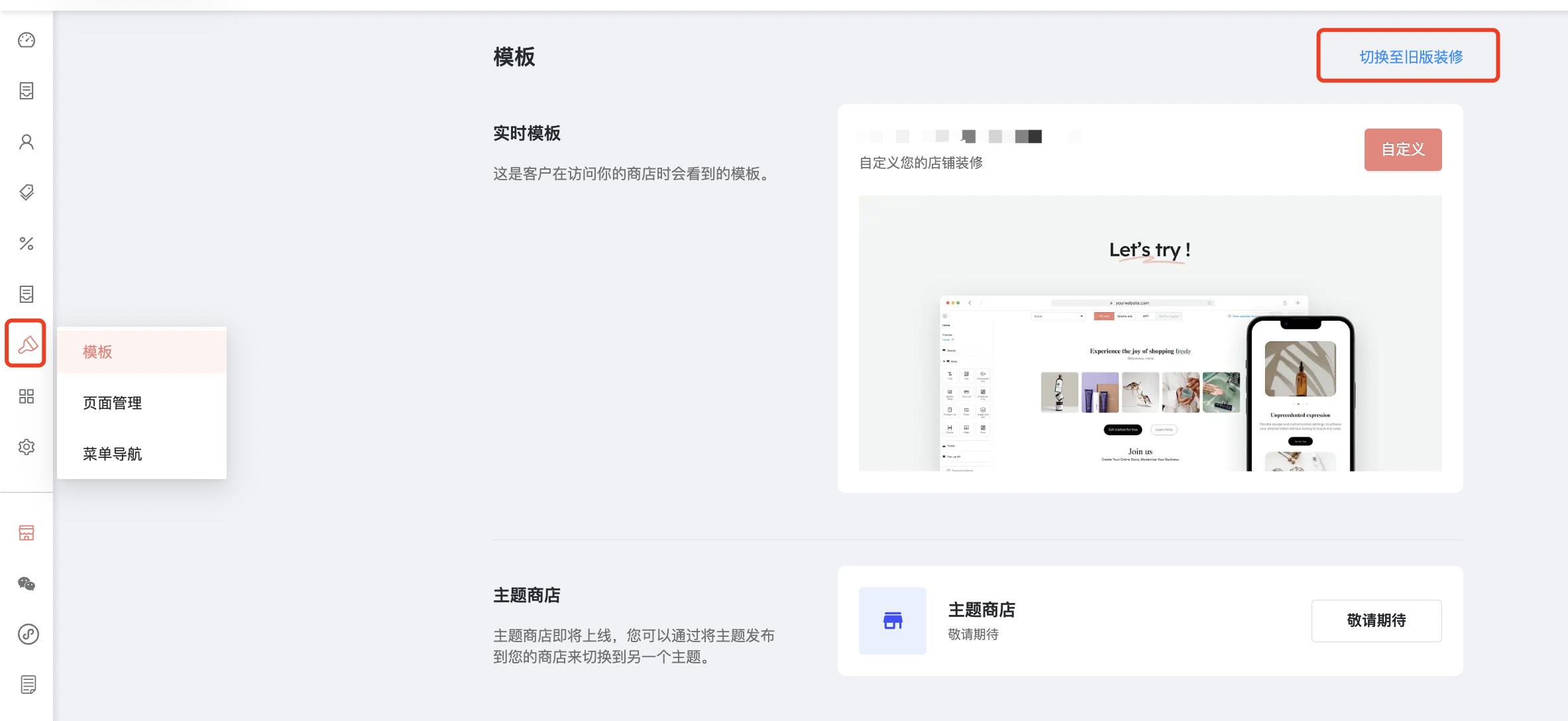The height and width of the screenshot is (721, 1568).
Task: Open the products tag icon in sidebar
Action: coord(27,193)
